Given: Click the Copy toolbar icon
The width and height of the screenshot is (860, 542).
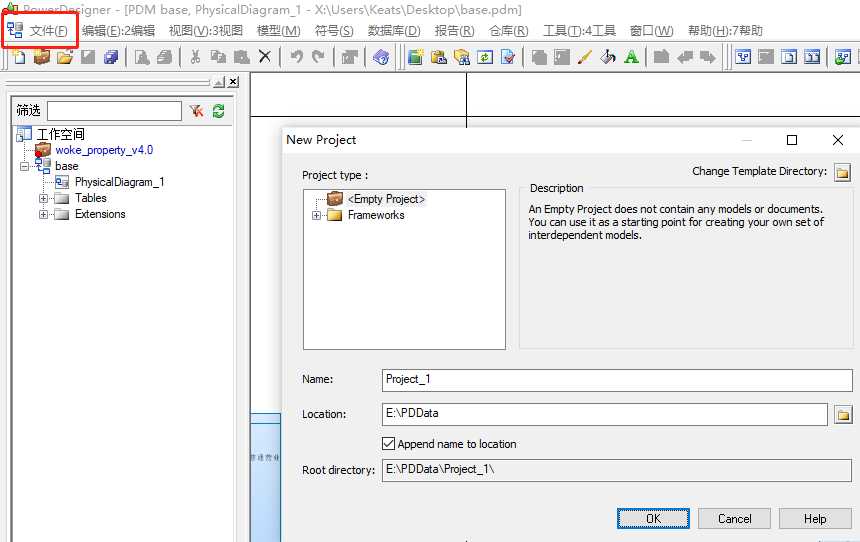Looking at the screenshot, I should pos(218,57).
